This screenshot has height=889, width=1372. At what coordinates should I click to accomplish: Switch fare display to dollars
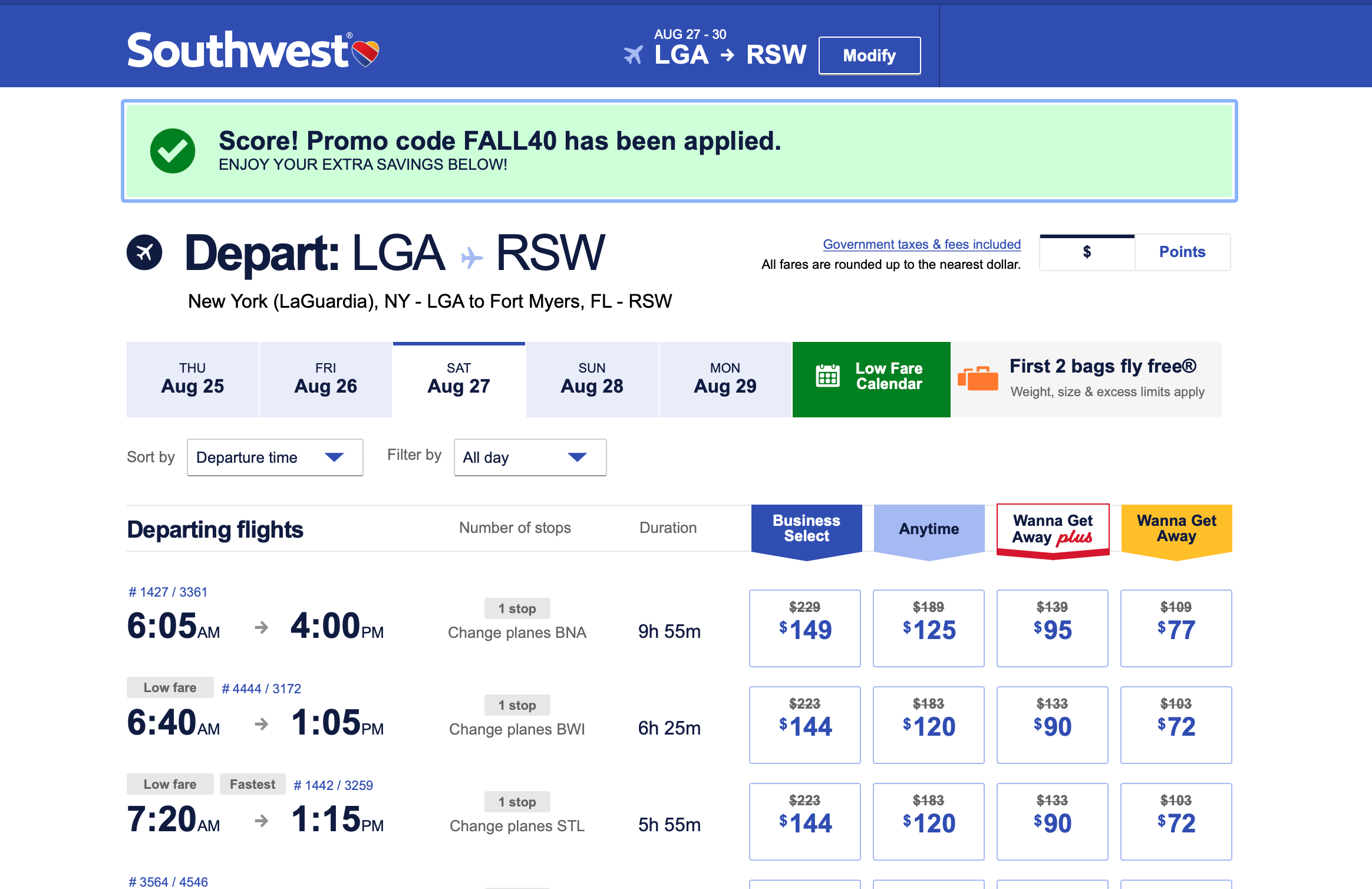click(x=1087, y=252)
